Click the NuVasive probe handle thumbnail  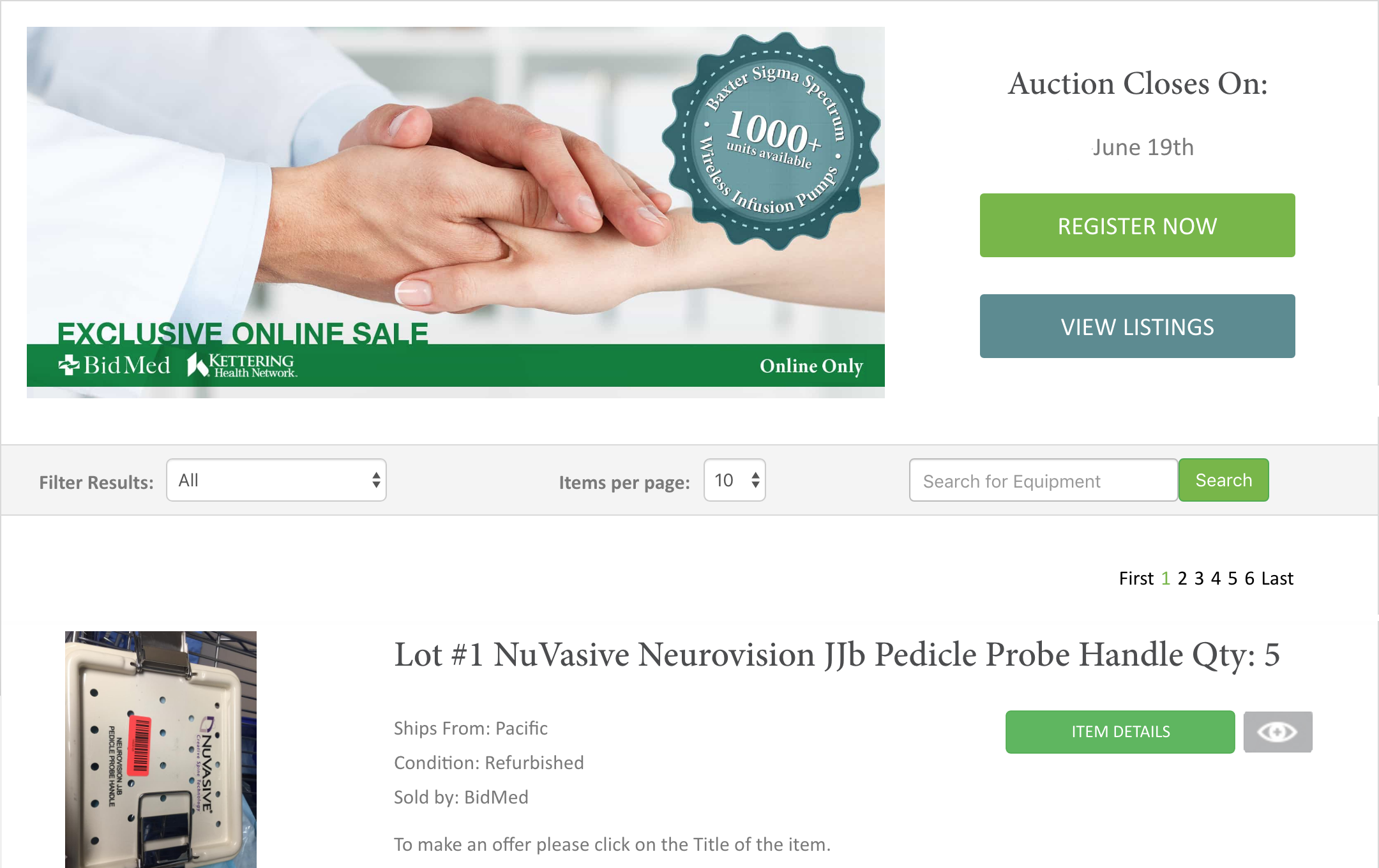coord(161,749)
